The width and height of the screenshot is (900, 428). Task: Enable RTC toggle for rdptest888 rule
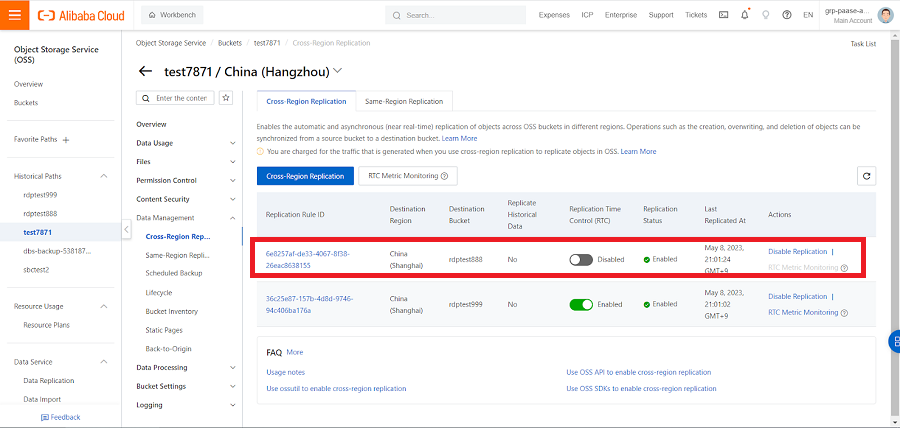[581, 259]
